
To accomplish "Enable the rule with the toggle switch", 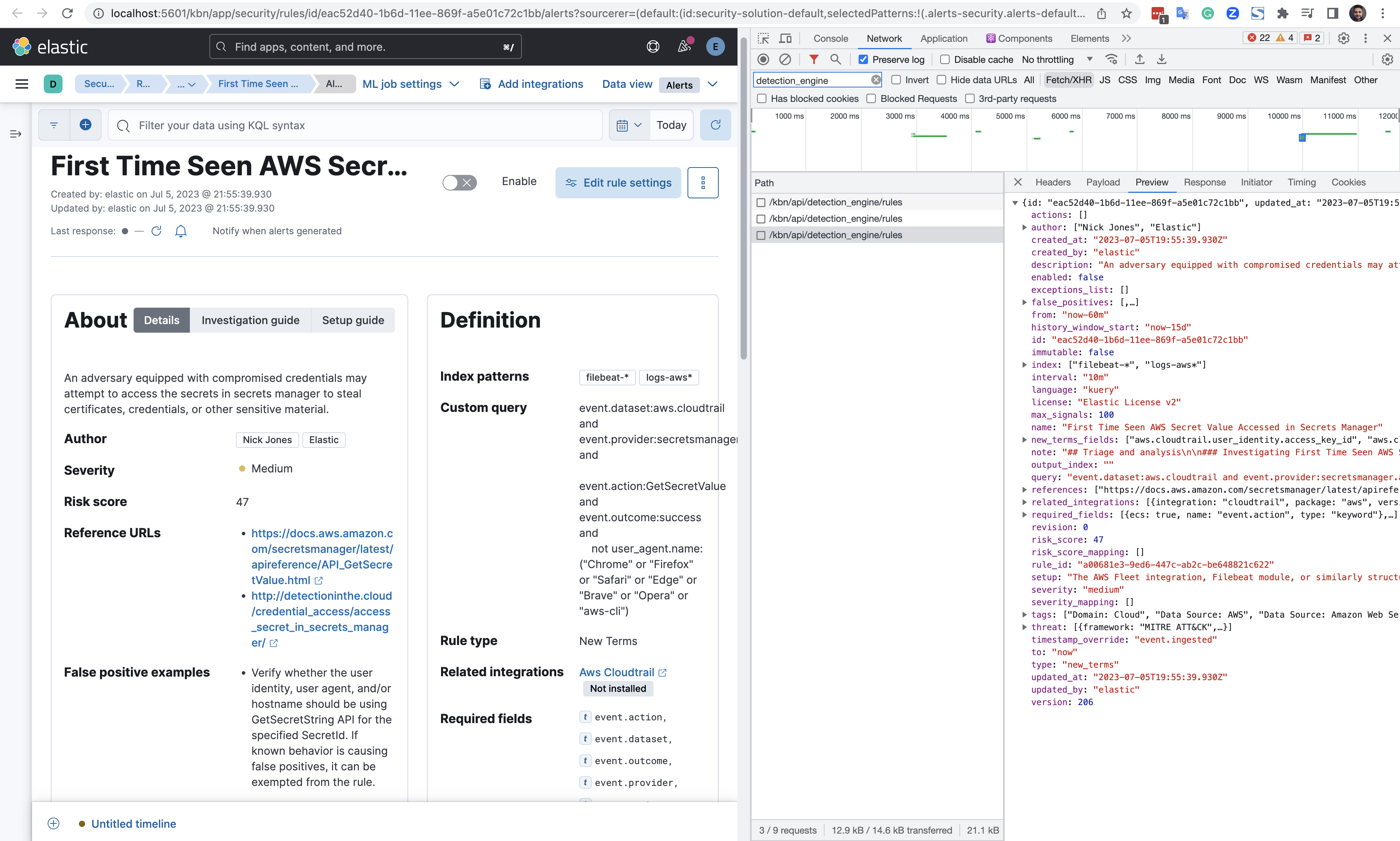I will click(459, 182).
